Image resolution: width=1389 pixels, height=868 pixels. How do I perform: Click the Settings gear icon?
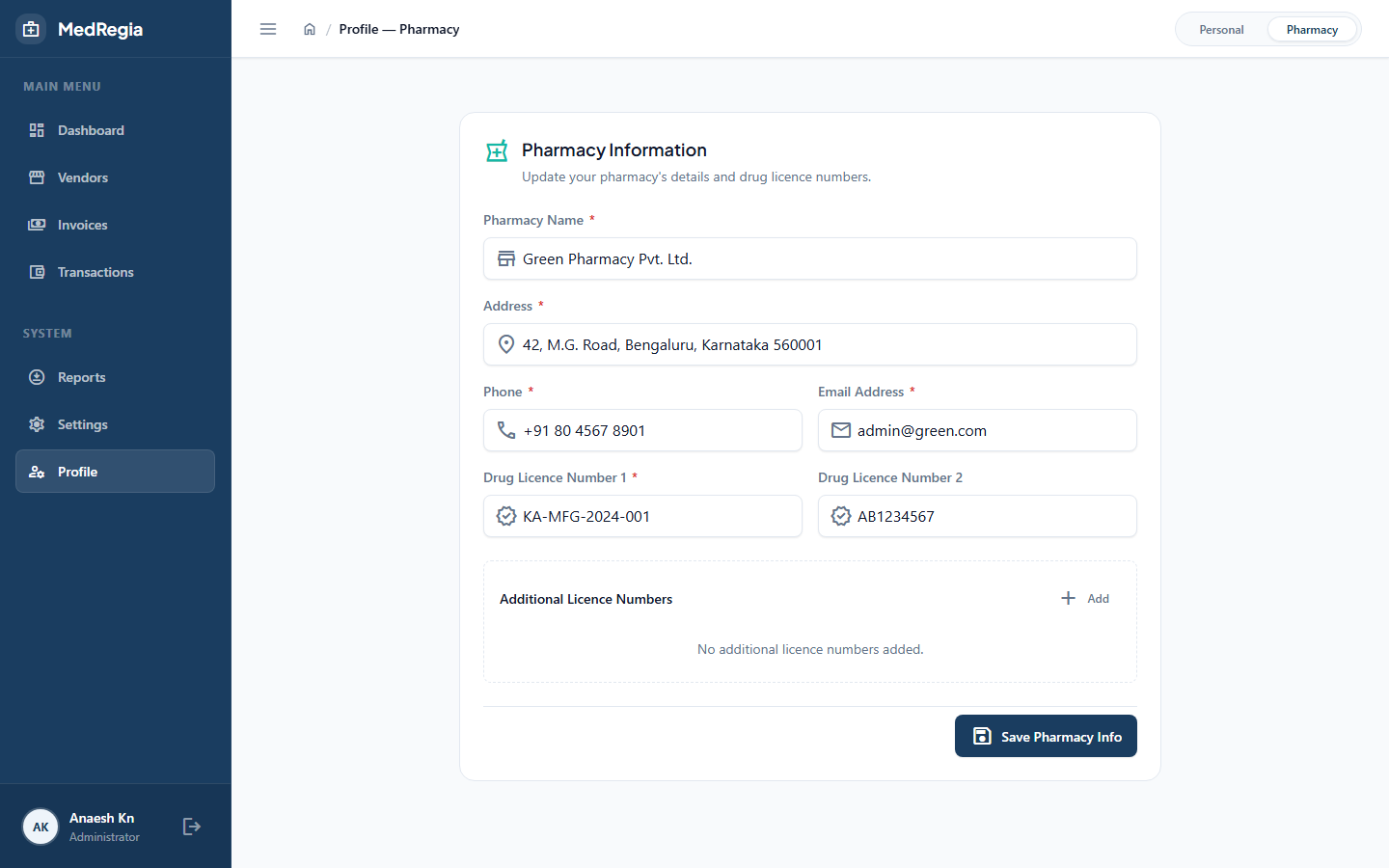pyautogui.click(x=37, y=424)
